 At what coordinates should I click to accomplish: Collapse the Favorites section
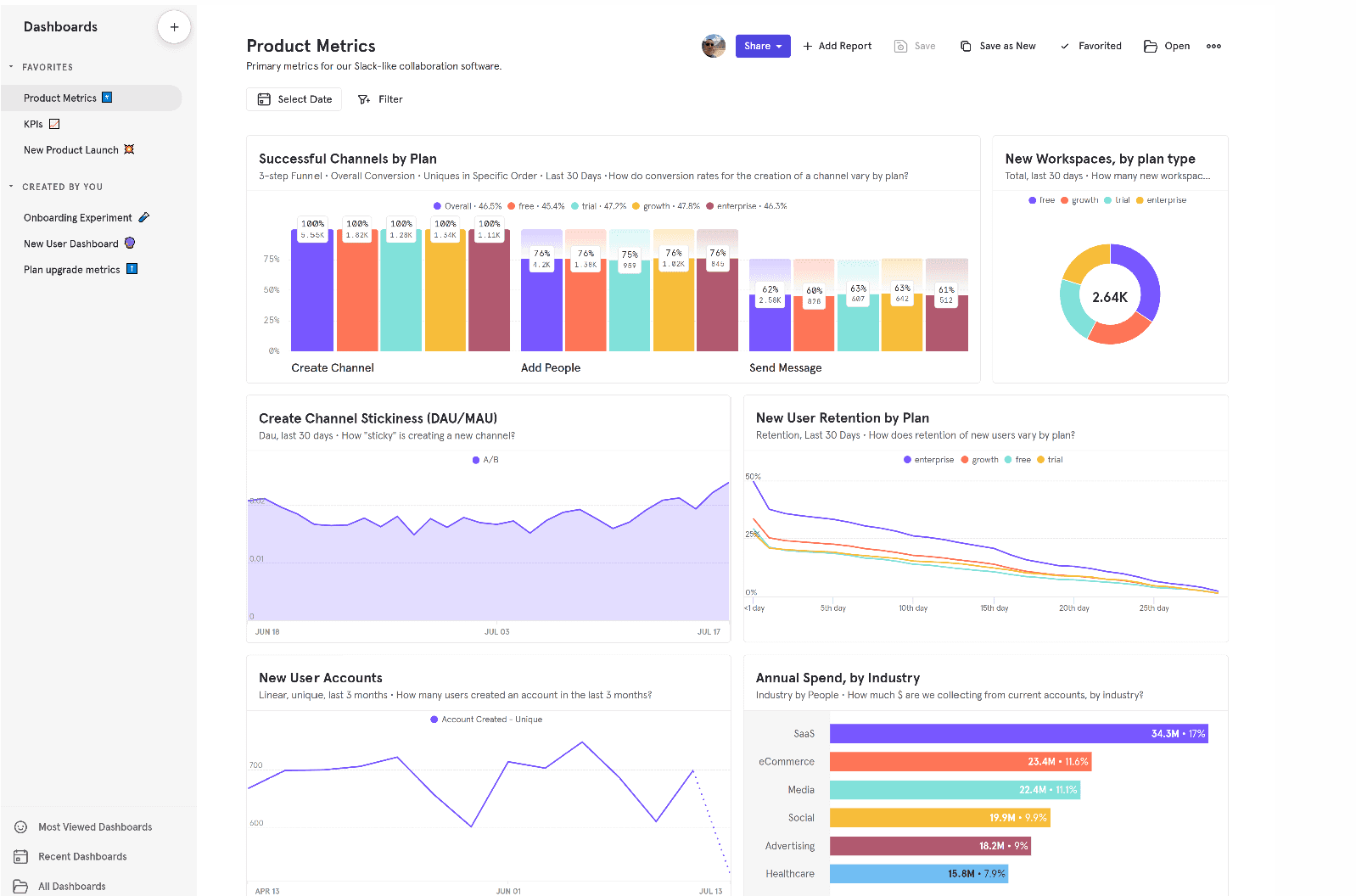click(11, 67)
